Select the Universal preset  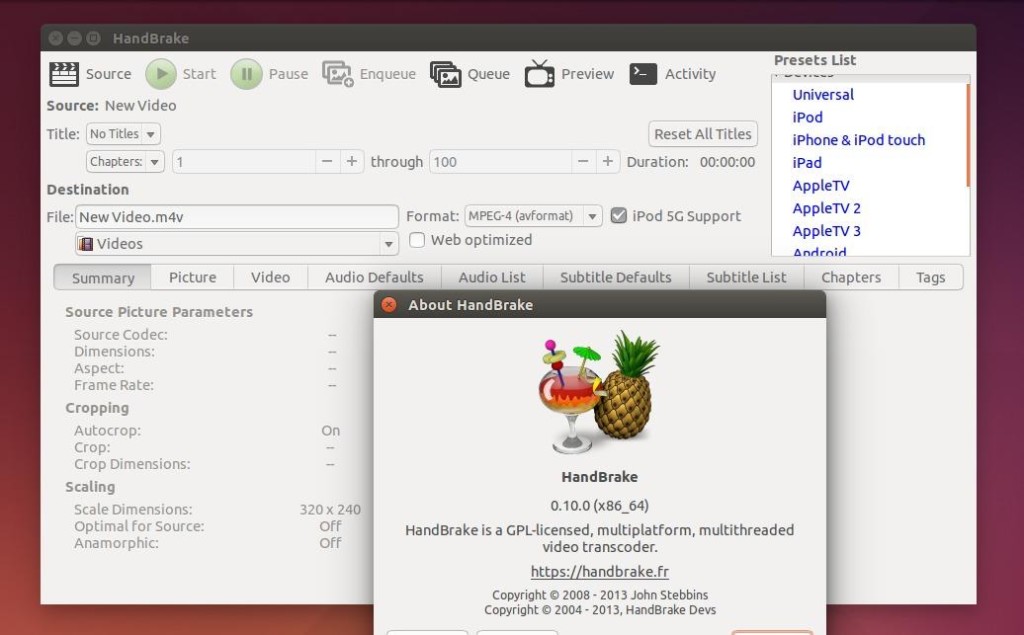click(x=823, y=95)
